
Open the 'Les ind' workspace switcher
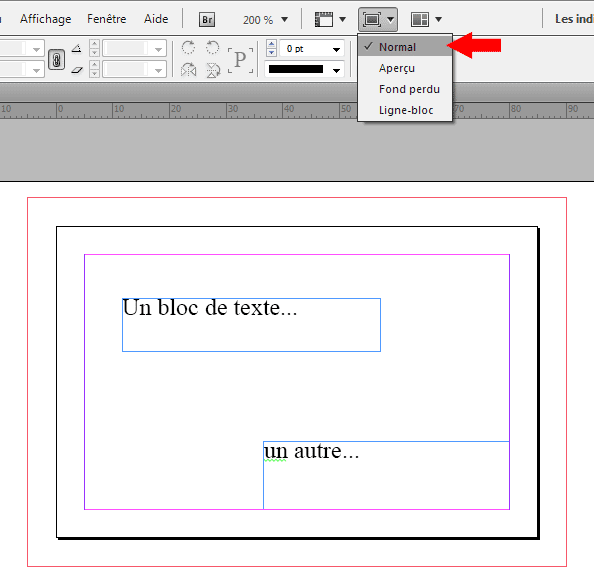[574, 19]
